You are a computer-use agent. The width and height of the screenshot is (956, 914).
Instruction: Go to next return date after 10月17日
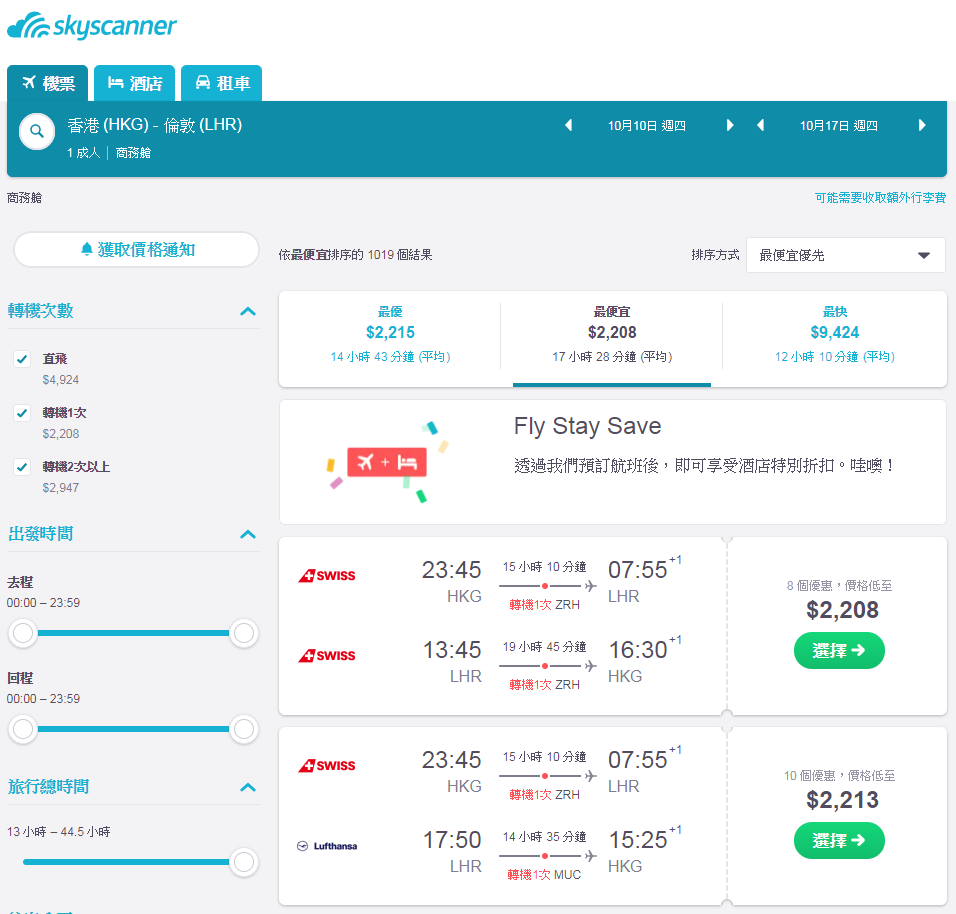[922, 126]
